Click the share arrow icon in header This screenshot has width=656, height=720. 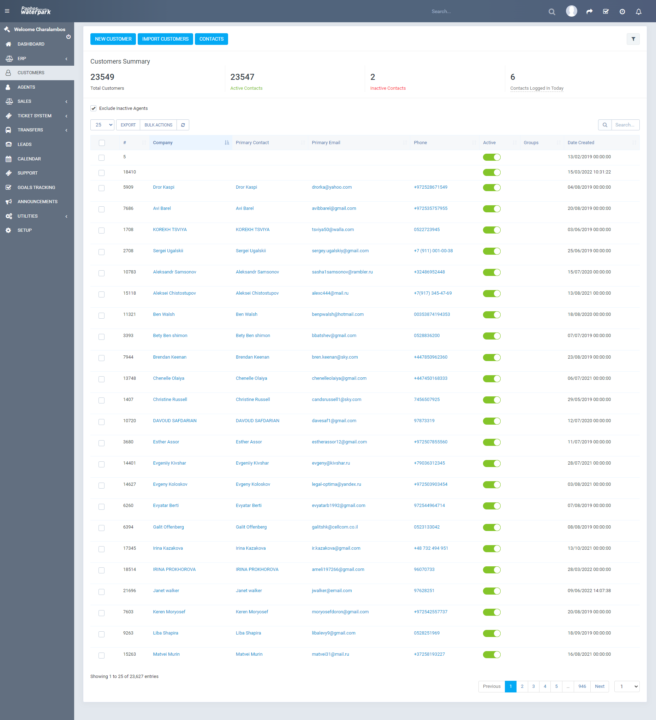coord(589,11)
